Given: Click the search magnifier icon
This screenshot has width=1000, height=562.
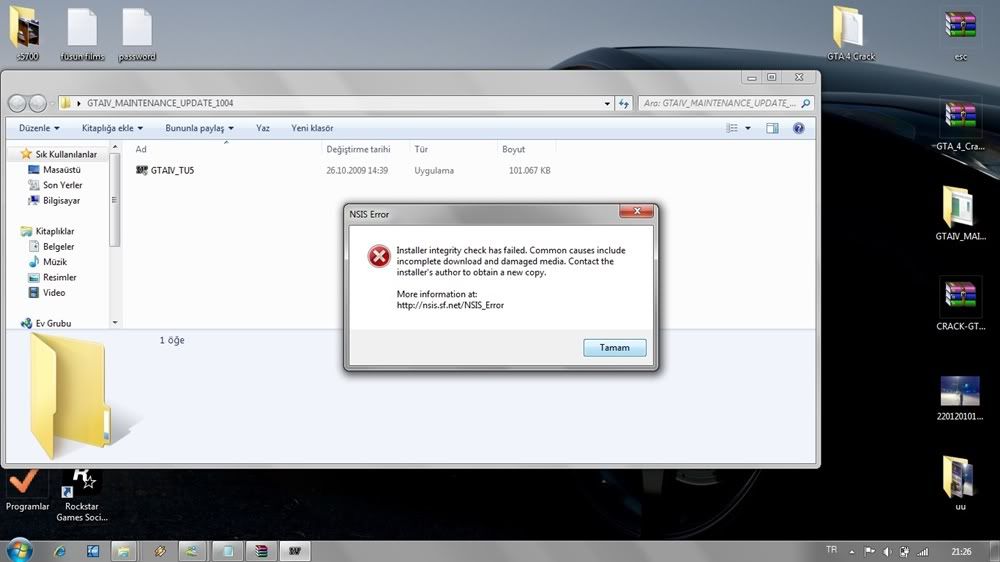Looking at the screenshot, I should (805, 103).
